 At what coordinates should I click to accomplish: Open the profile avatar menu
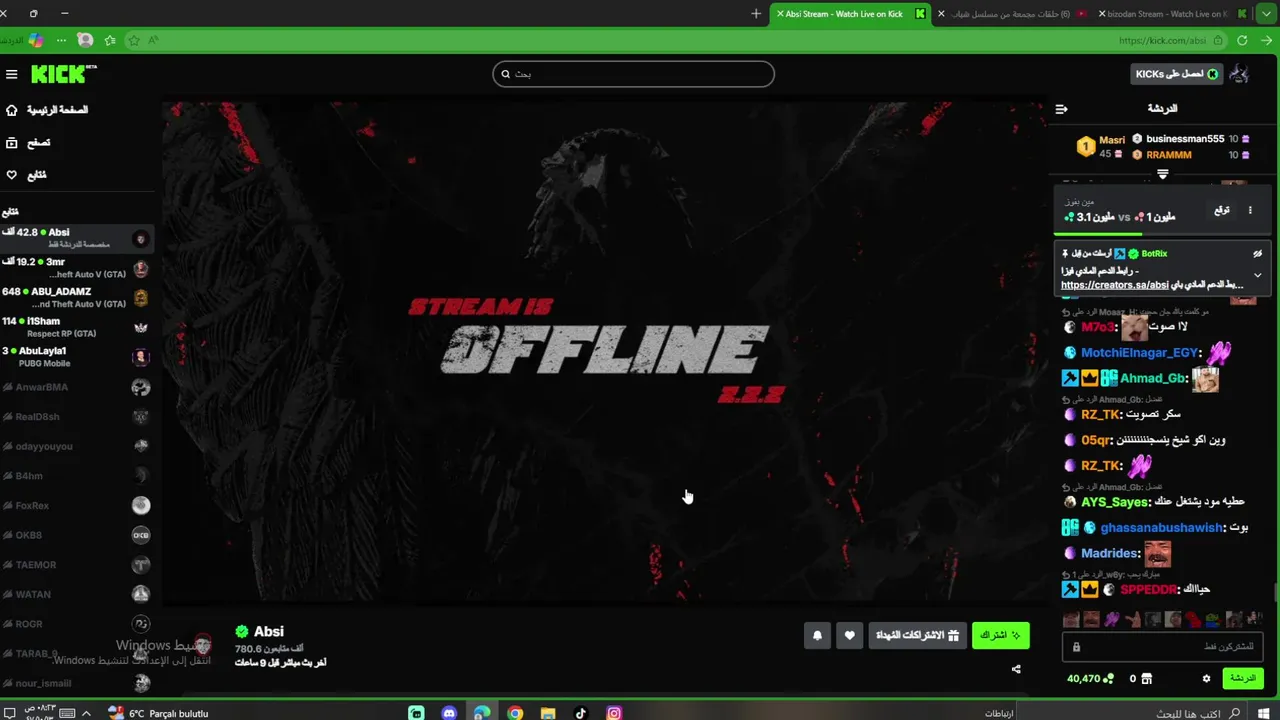pos(1239,74)
